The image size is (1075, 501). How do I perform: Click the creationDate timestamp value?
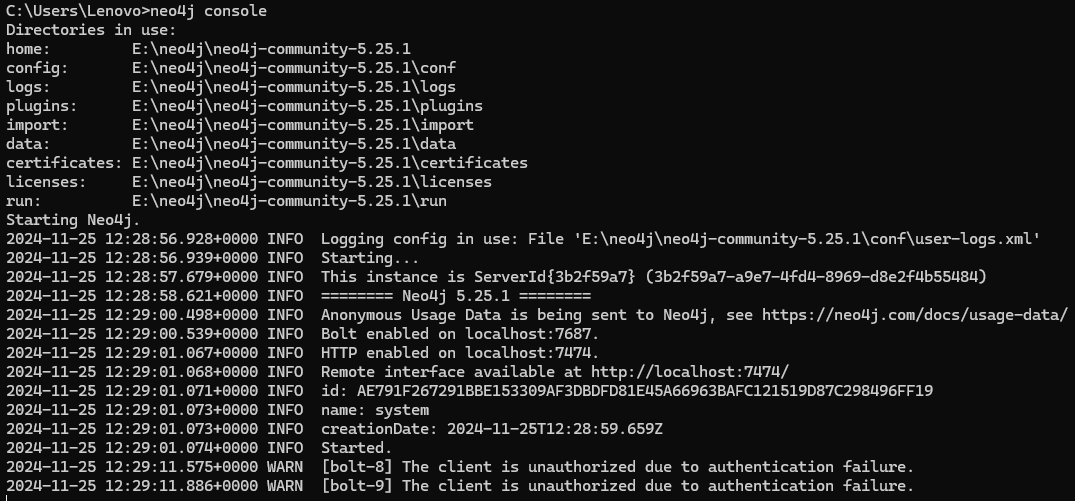[564, 429]
